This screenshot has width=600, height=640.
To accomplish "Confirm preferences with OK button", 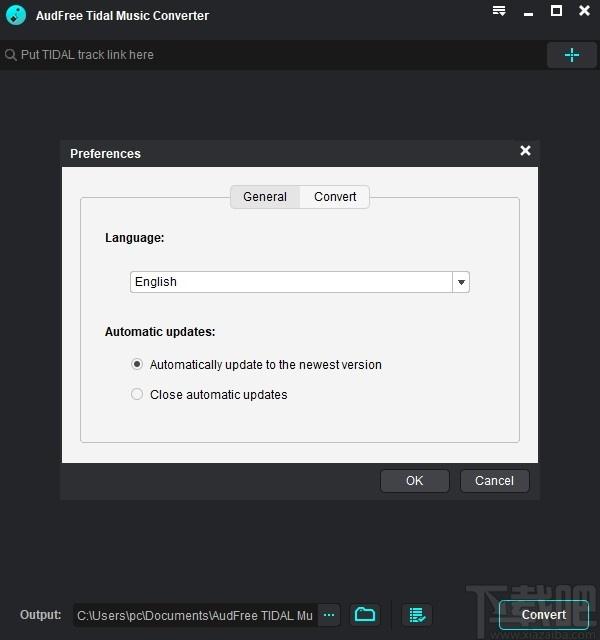I will point(415,480).
